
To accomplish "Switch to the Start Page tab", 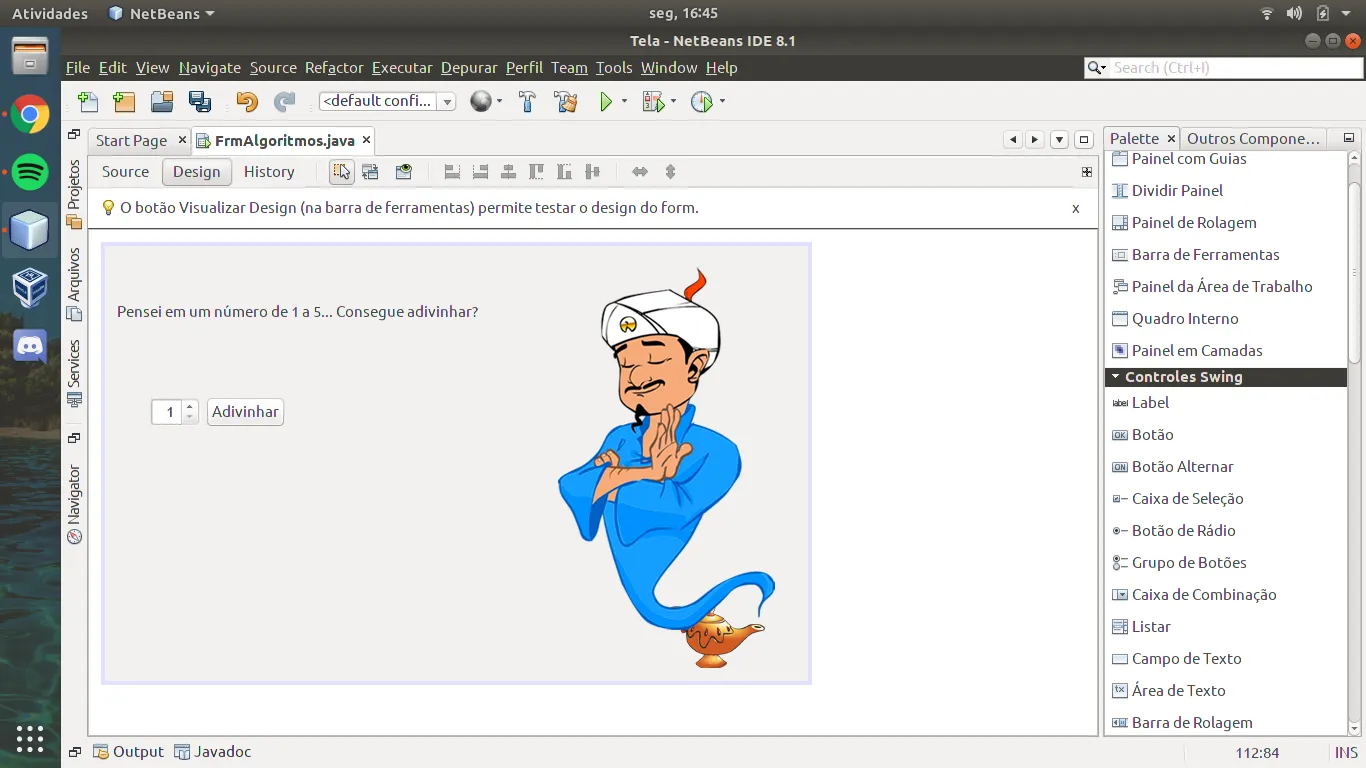I will 131,141.
